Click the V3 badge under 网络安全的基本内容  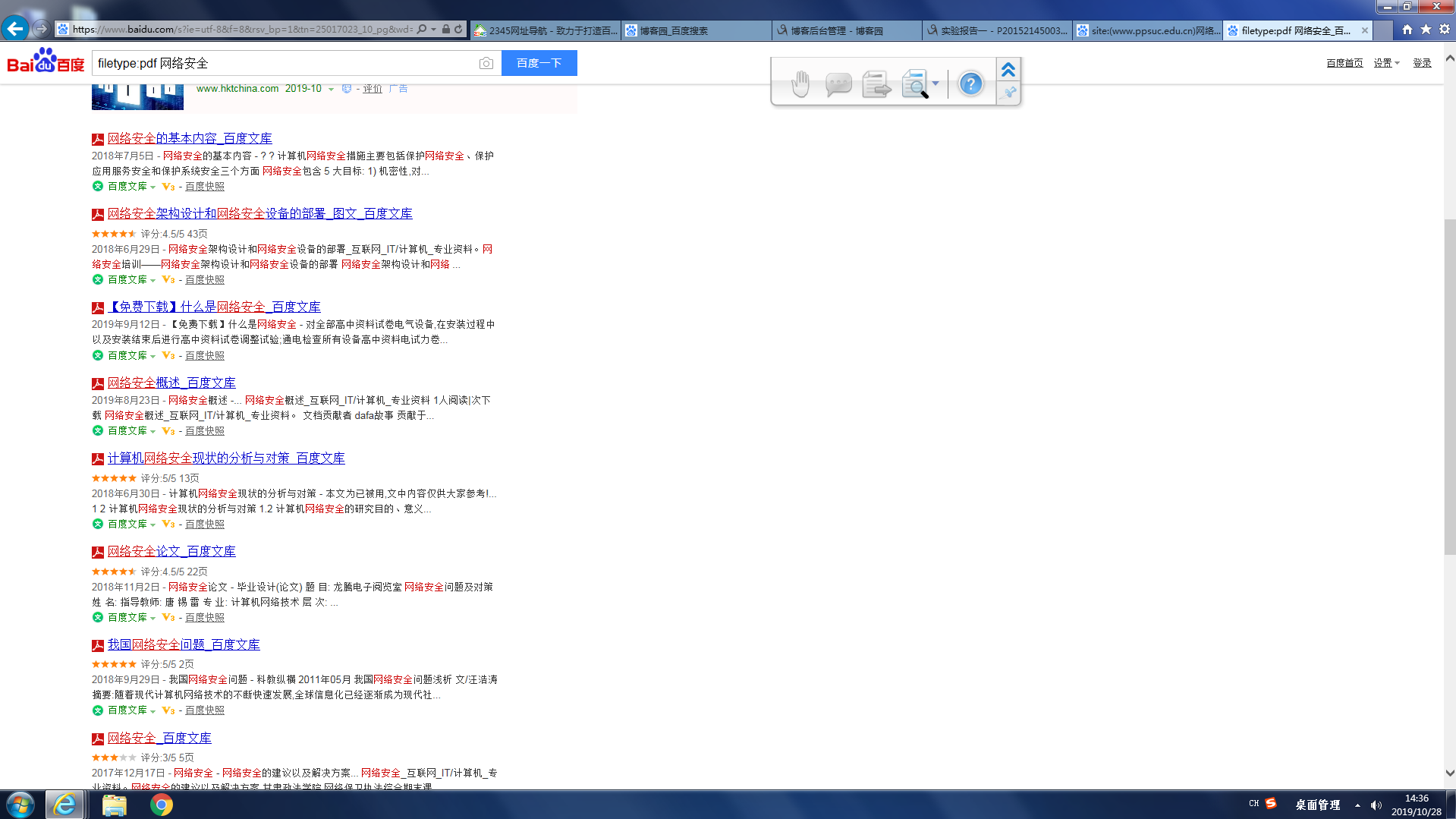(168, 187)
